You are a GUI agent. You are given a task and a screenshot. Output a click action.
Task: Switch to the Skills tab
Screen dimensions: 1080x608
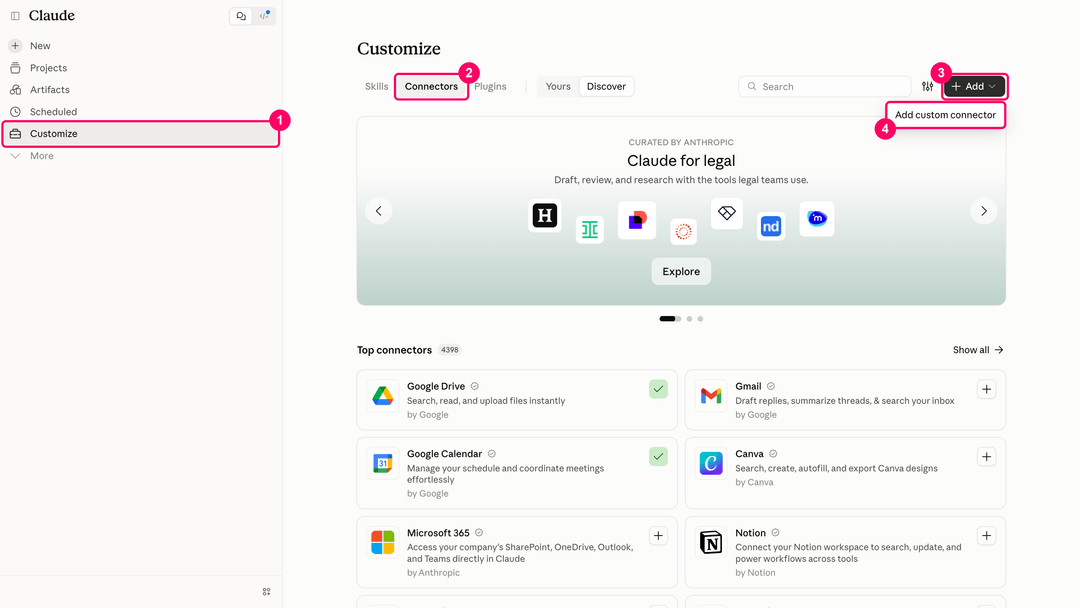[x=377, y=86]
